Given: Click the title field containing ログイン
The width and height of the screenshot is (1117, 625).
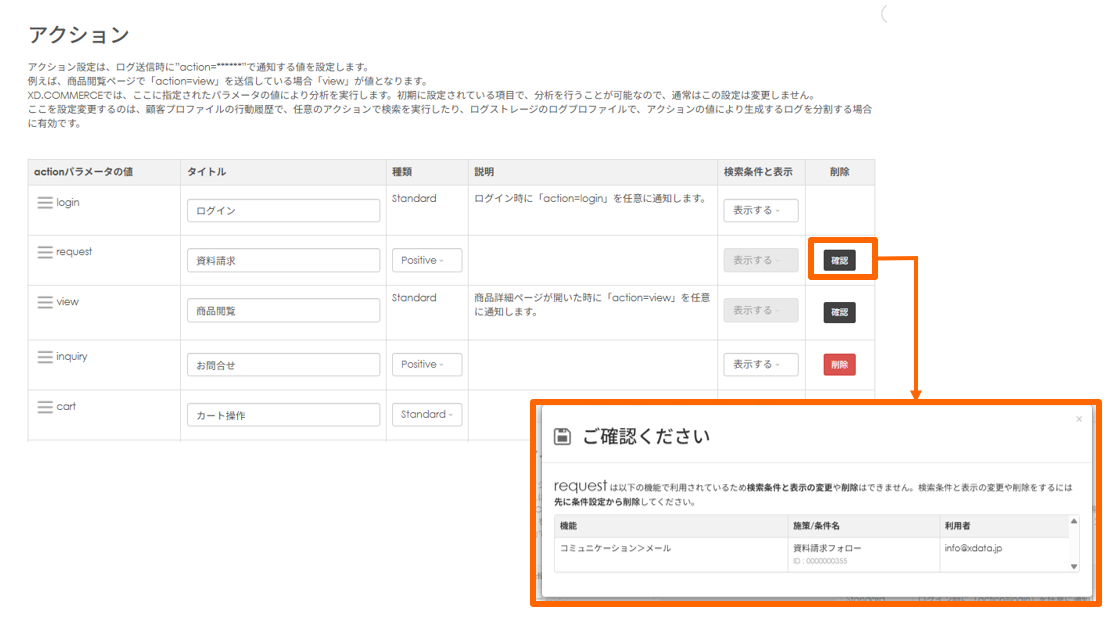Looking at the screenshot, I should [283, 211].
